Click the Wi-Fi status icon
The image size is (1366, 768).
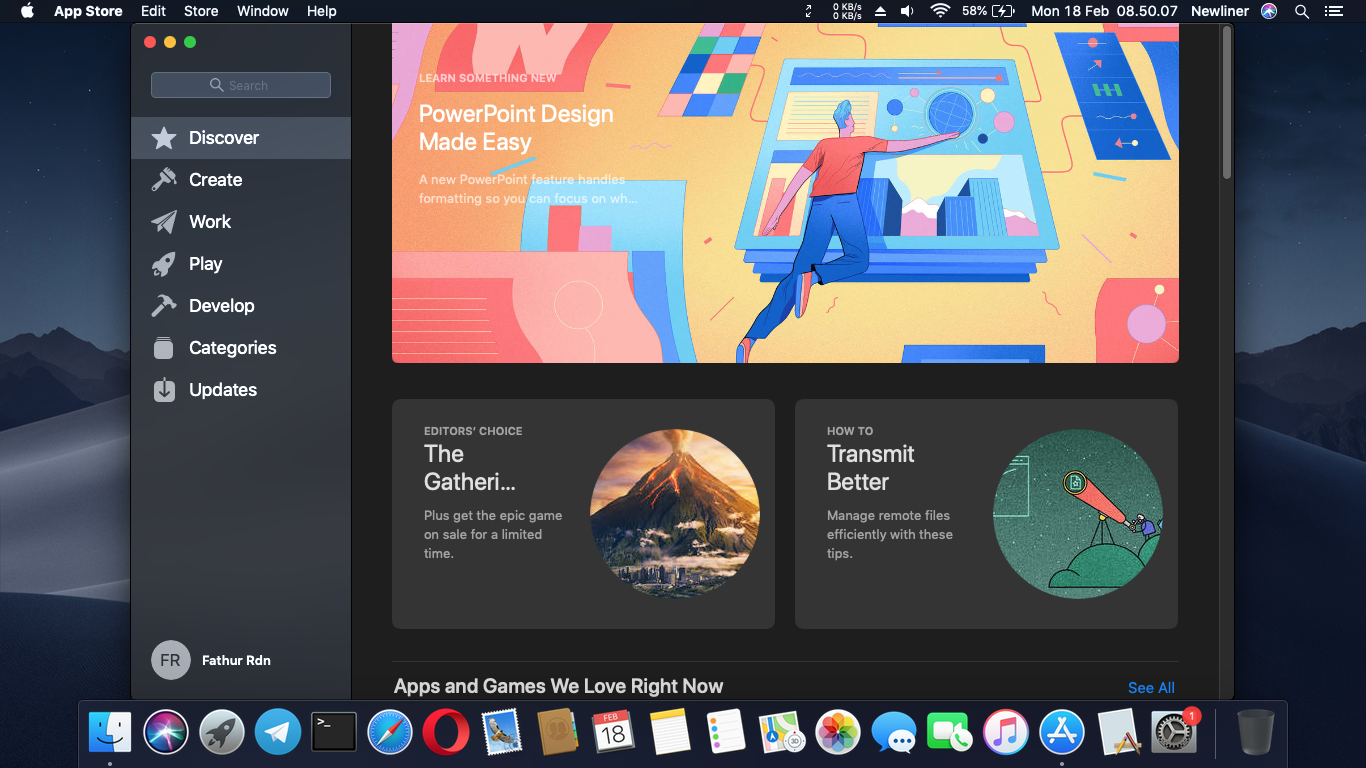click(x=940, y=11)
